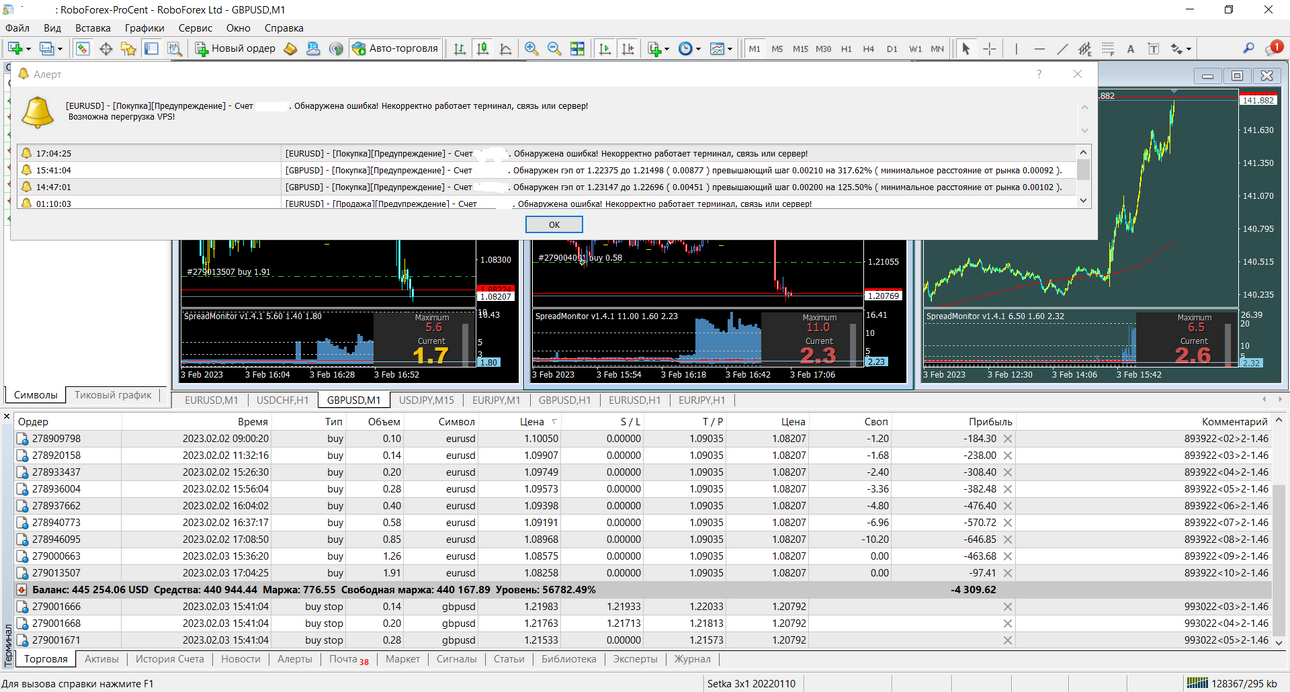Toggle the Авто-торговля button

(x=395, y=48)
